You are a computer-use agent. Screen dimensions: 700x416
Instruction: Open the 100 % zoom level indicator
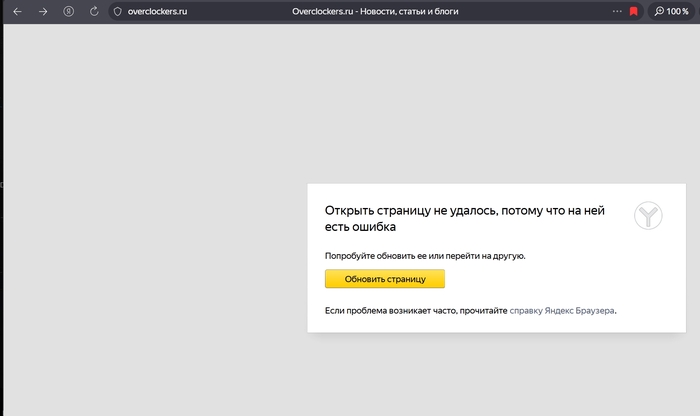point(678,11)
